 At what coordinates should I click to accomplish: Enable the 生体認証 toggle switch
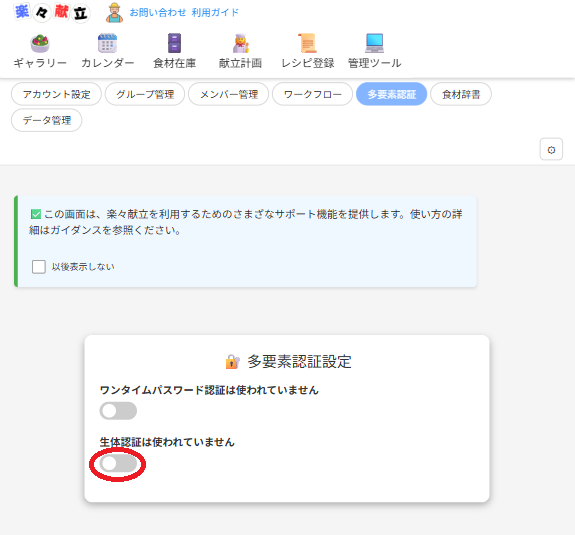pos(118,463)
